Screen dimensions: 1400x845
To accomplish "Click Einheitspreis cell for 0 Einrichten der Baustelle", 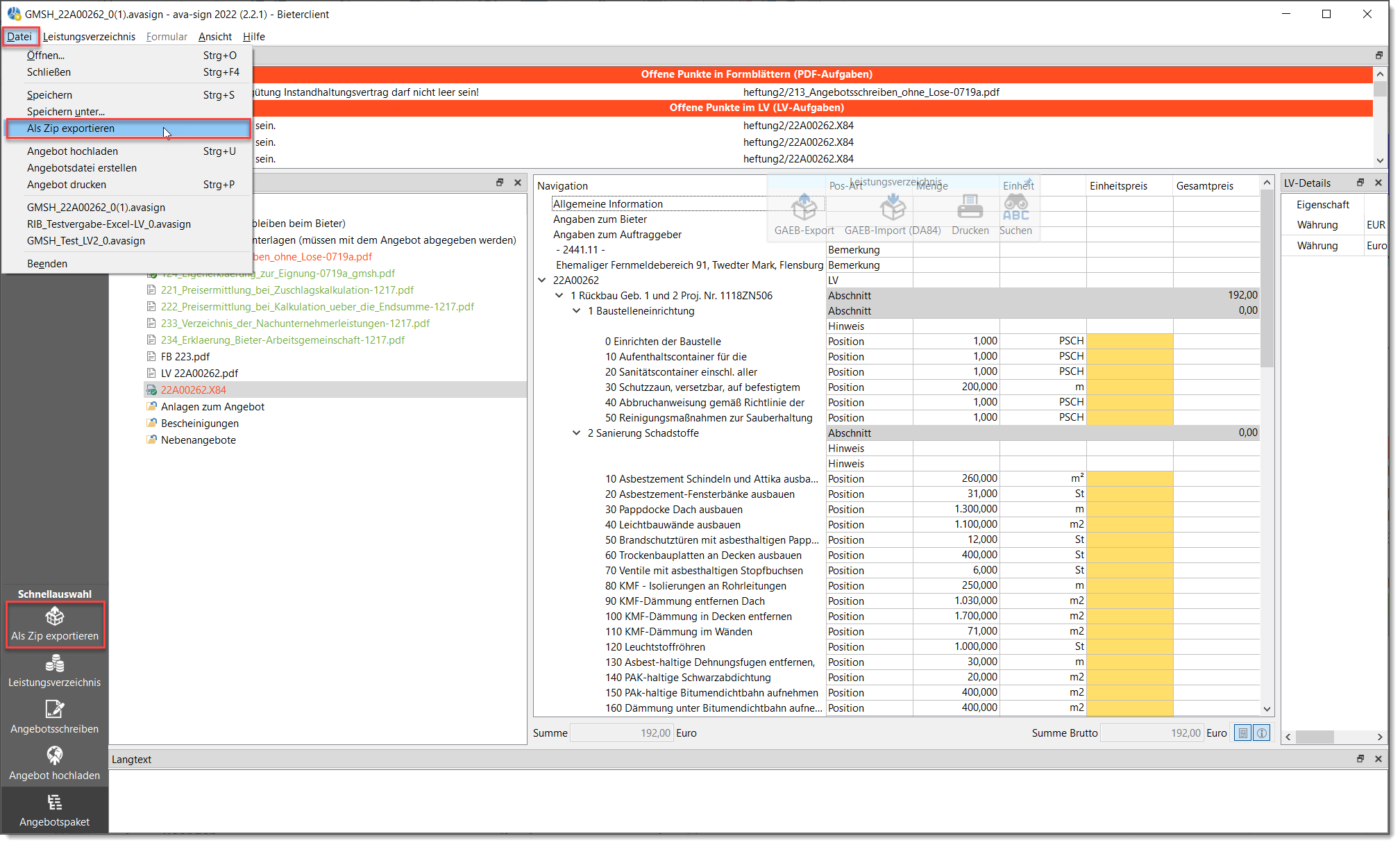I will pyautogui.click(x=1129, y=342).
